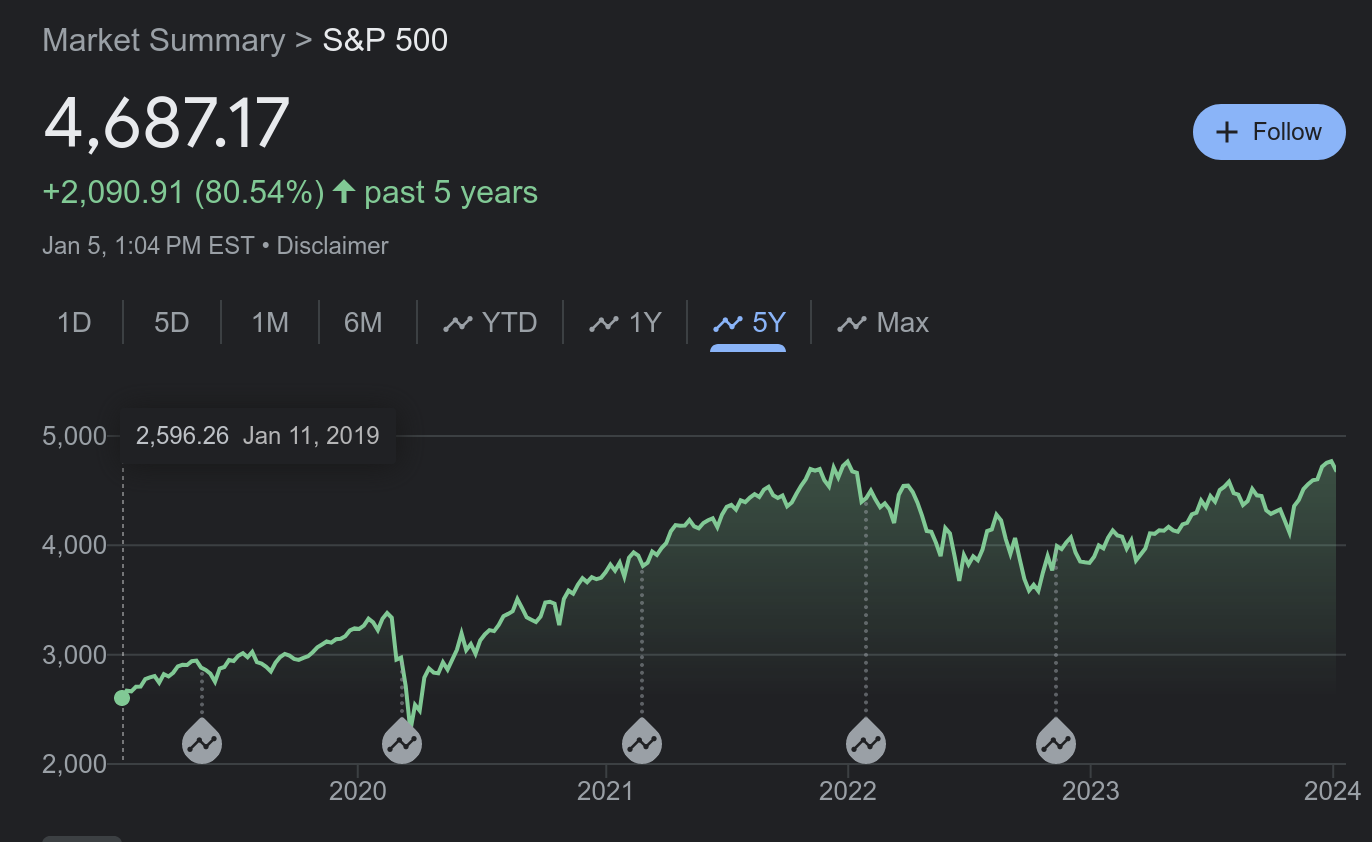Viewport: 1372px width, 842px height.
Task: Click the trend icon beside YTD
Action: 457,323
